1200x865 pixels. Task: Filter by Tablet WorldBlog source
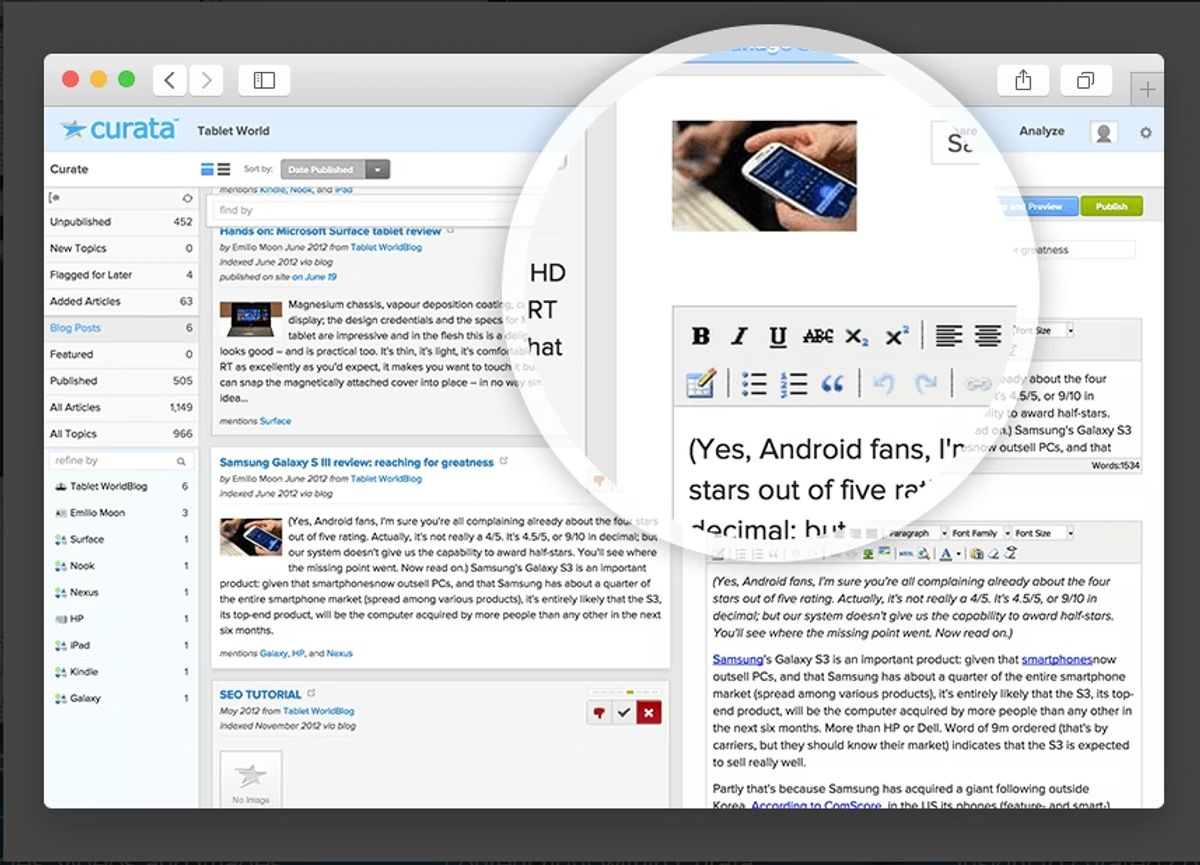tap(121, 486)
